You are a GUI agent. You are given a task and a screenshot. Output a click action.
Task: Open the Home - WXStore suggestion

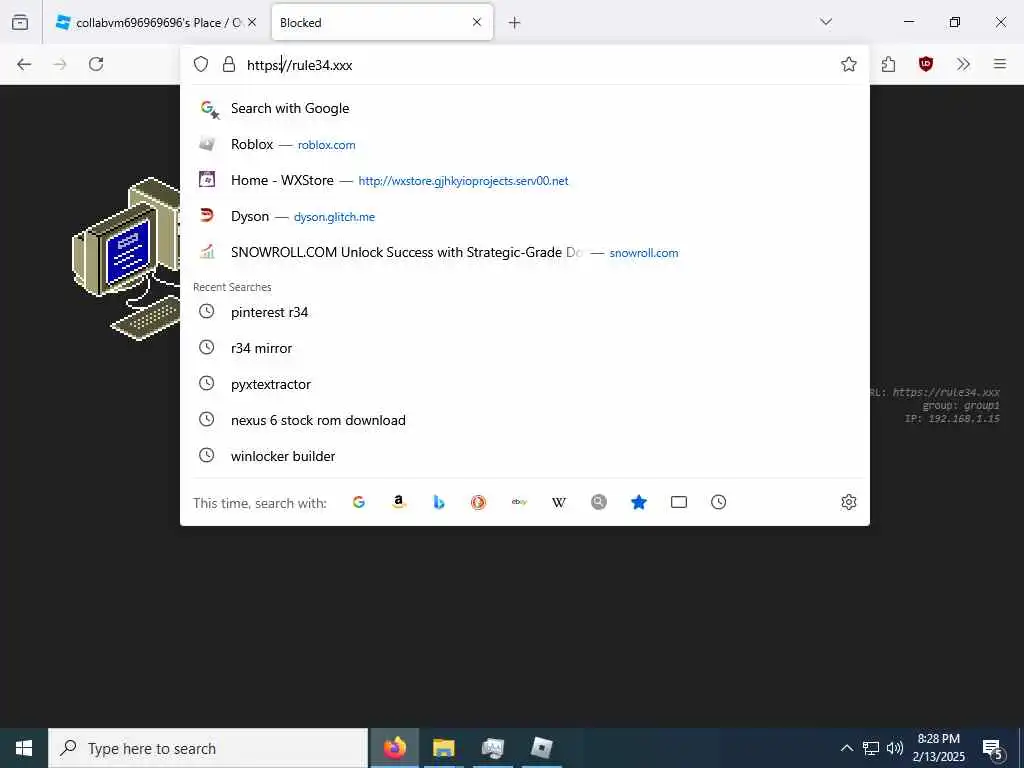pyautogui.click(x=524, y=180)
